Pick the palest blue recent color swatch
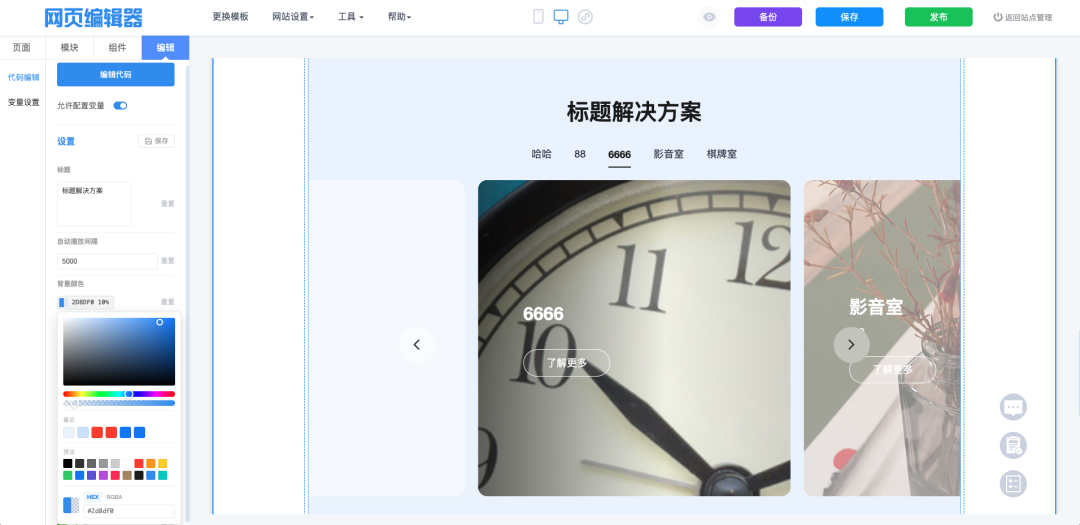This screenshot has height=525, width=1080. pyautogui.click(x=69, y=433)
